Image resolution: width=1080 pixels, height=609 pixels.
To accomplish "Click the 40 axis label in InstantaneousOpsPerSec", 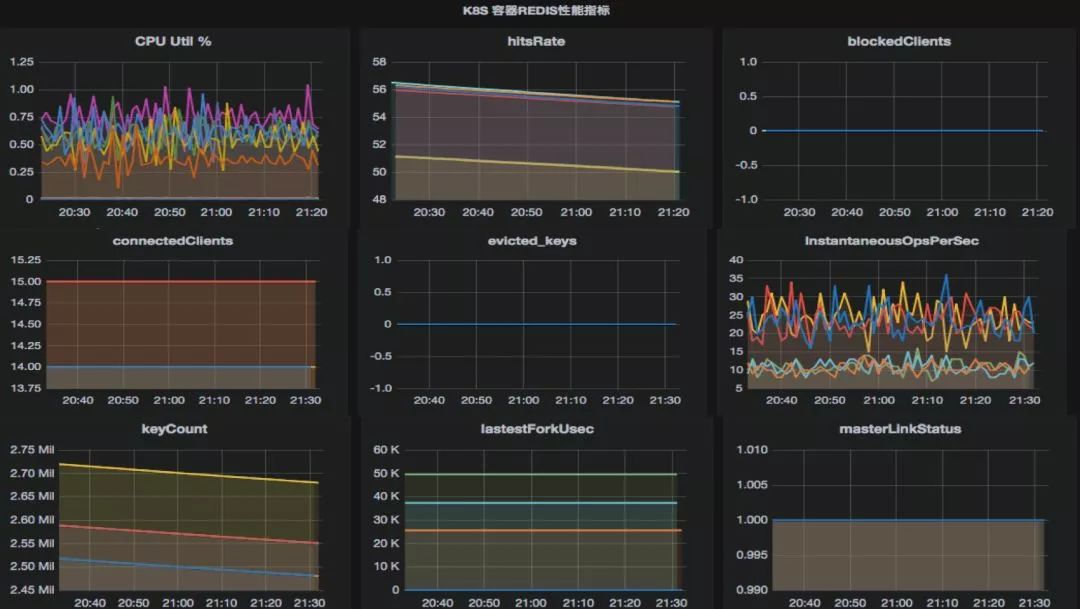I will tap(736, 260).
